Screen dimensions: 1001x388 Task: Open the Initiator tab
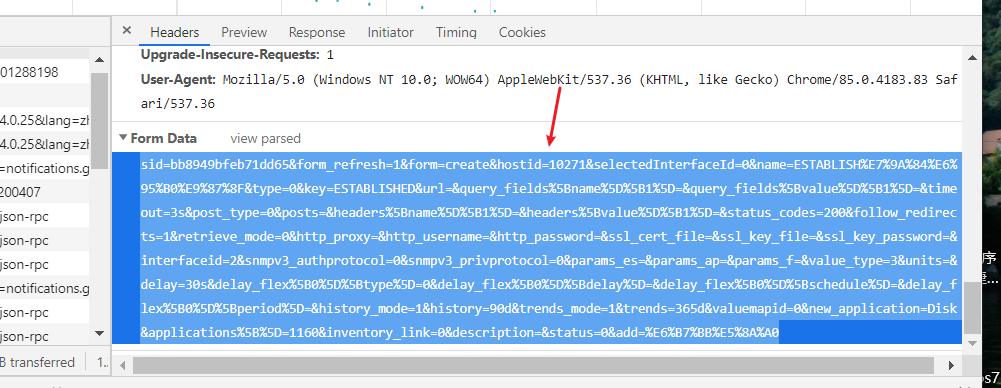(x=390, y=32)
